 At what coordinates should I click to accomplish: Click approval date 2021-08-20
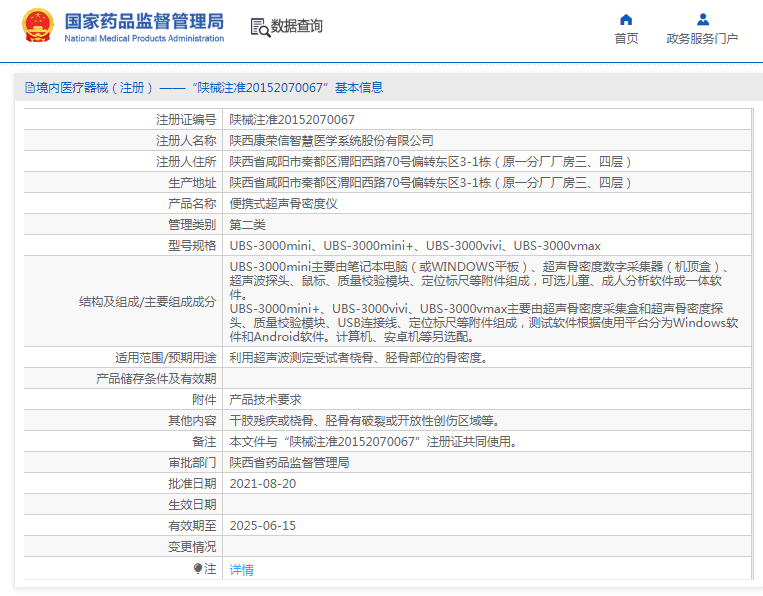click(x=263, y=484)
